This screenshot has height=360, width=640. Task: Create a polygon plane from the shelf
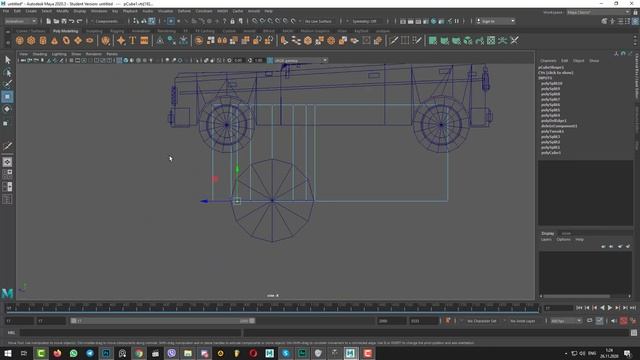[x=78, y=40]
